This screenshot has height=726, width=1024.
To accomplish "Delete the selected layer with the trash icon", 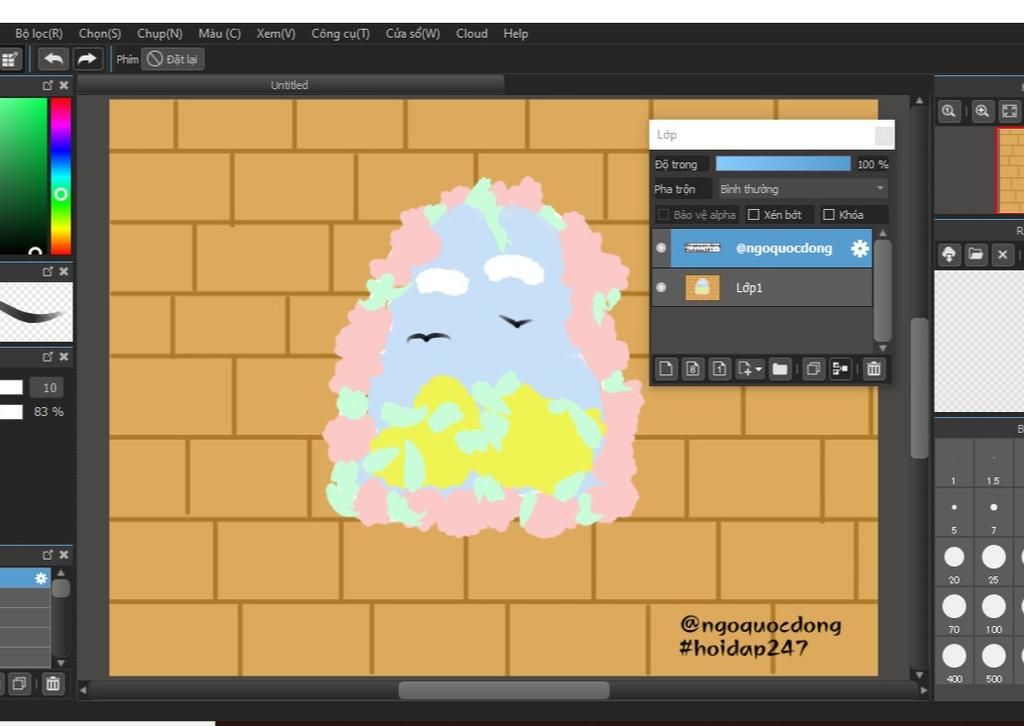I will point(873,369).
